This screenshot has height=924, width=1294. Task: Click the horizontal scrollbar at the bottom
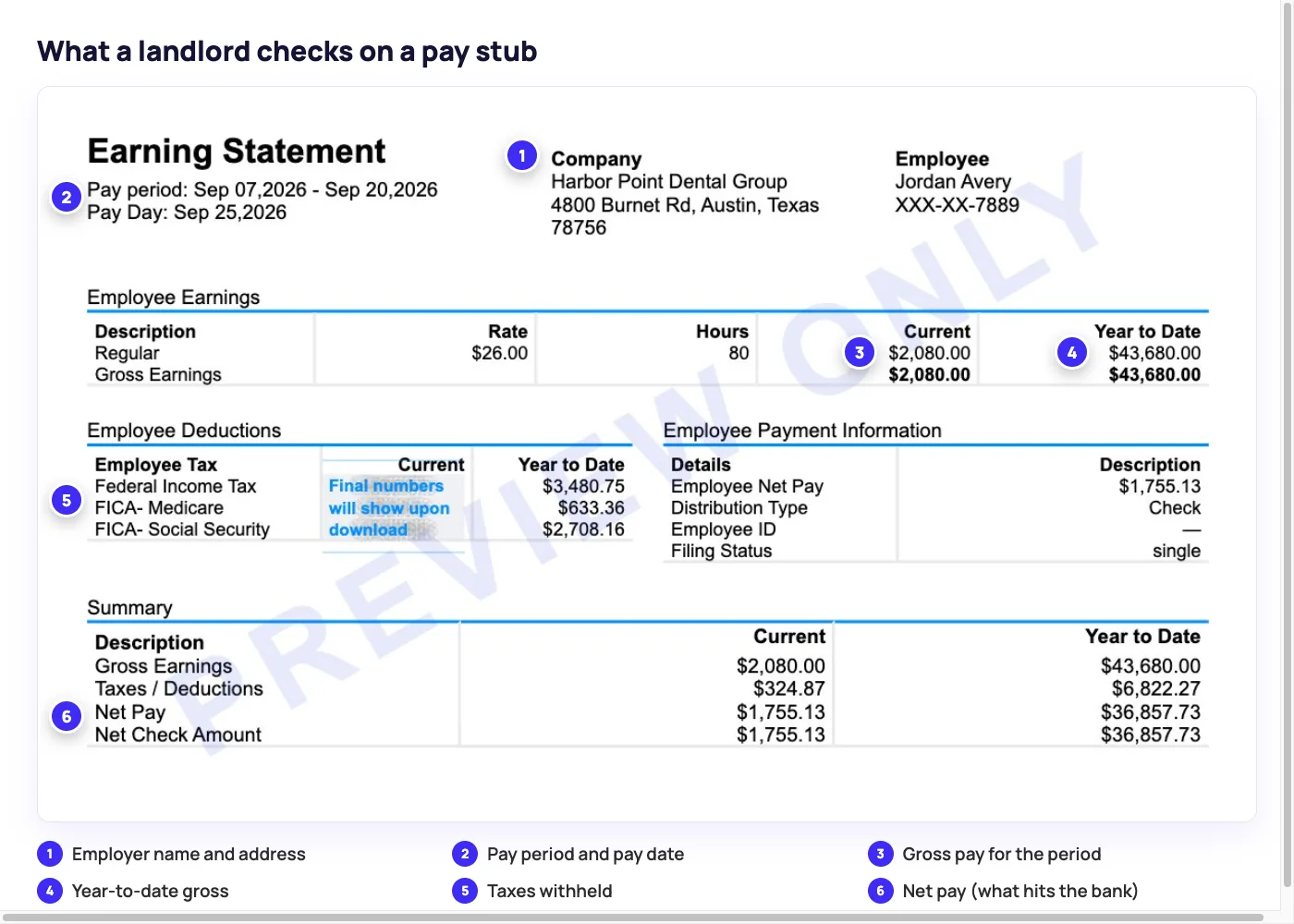(x=633, y=918)
